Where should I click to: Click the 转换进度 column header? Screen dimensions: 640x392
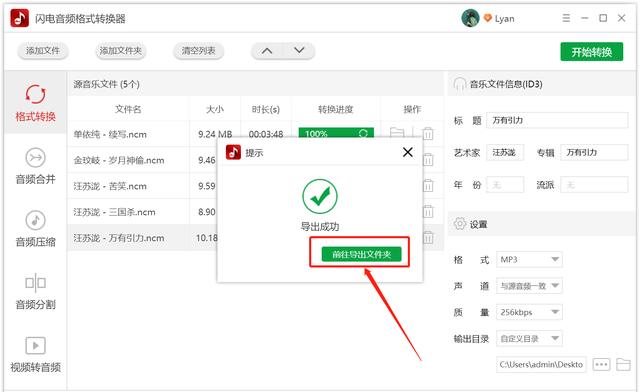[x=336, y=109]
